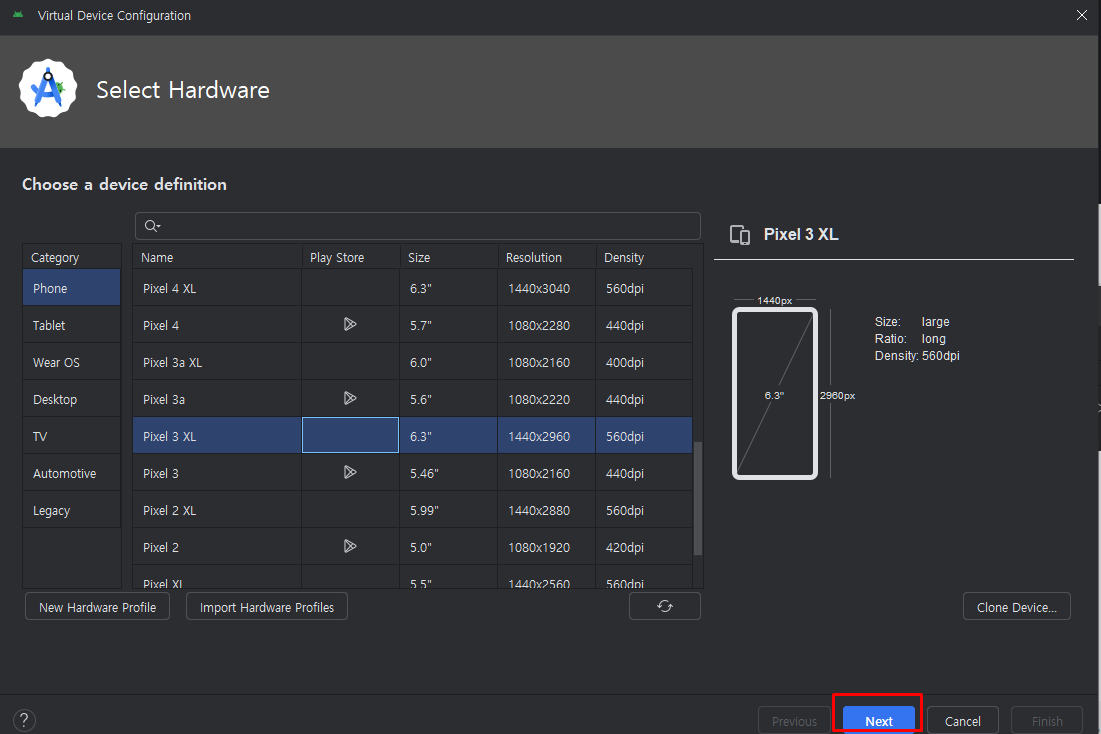The image size is (1101, 734).
Task: Select the Phone category
Action: click(x=72, y=288)
